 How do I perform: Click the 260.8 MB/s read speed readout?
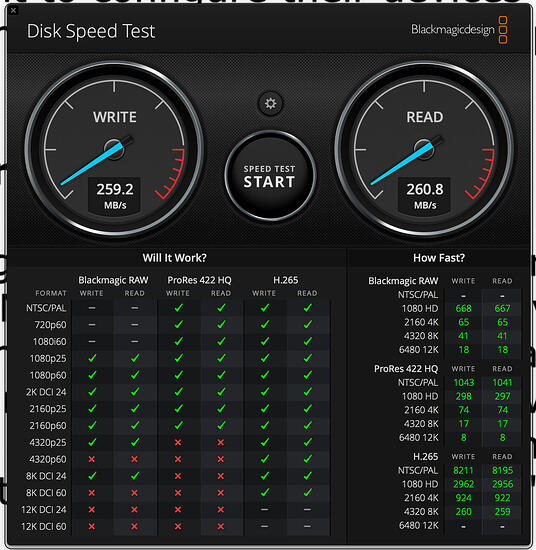coord(424,195)
